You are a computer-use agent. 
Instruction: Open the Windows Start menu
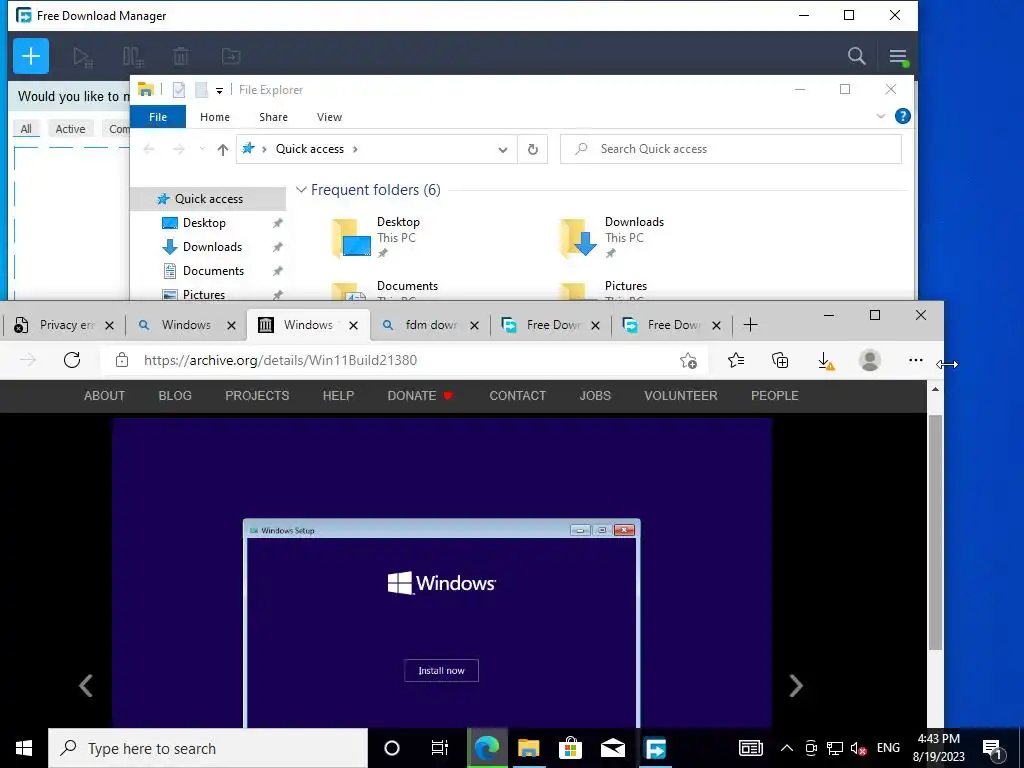tap(24, 748)
